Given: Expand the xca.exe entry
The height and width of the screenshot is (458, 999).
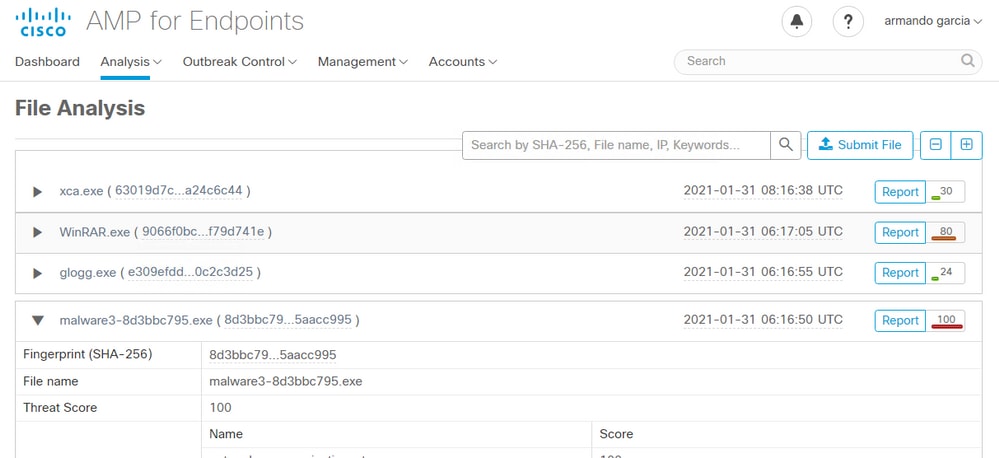Looking at the screenshot, I should pyautogui.click(x=38, y=191).
